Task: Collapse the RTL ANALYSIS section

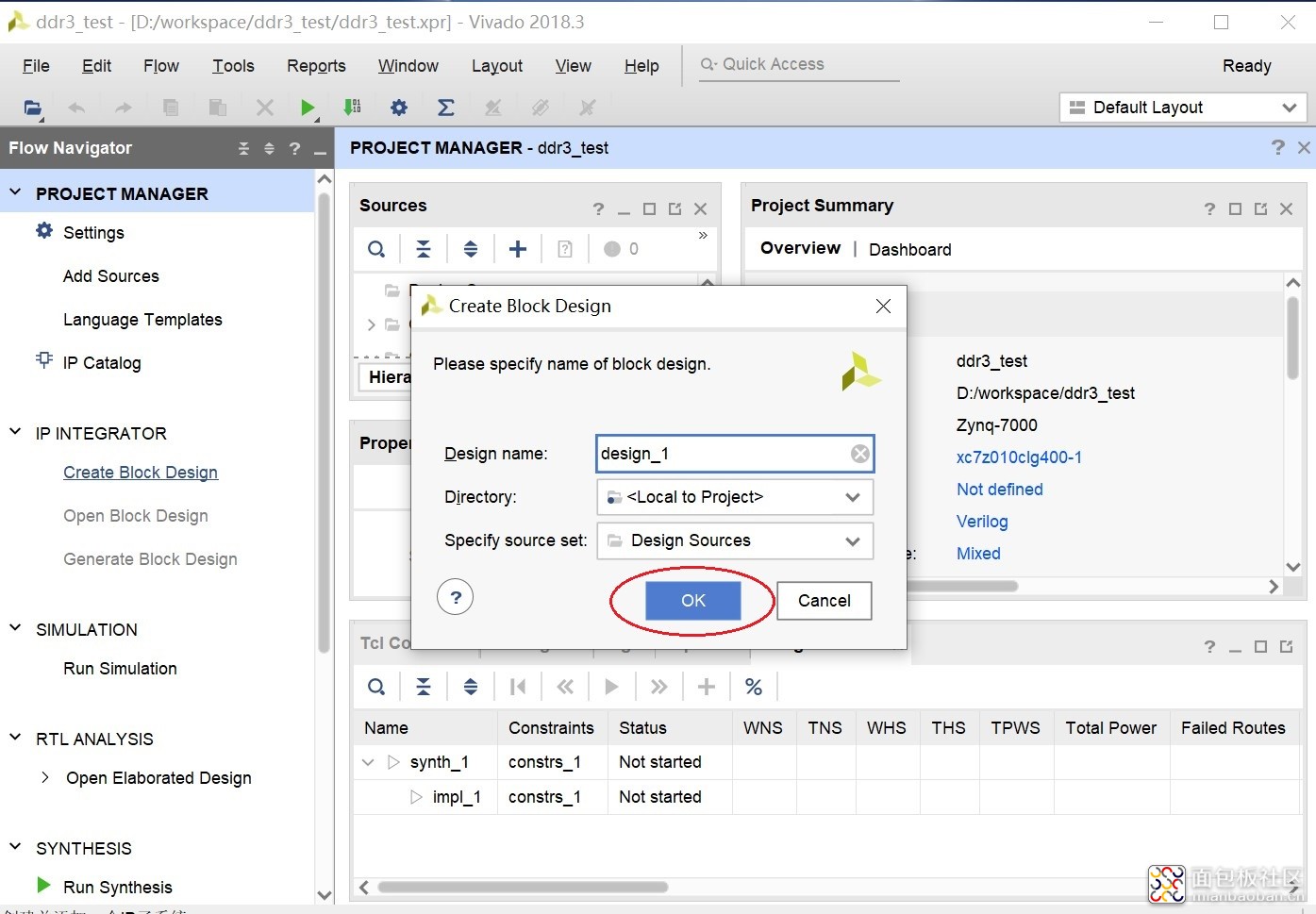Action: point(15,738)
